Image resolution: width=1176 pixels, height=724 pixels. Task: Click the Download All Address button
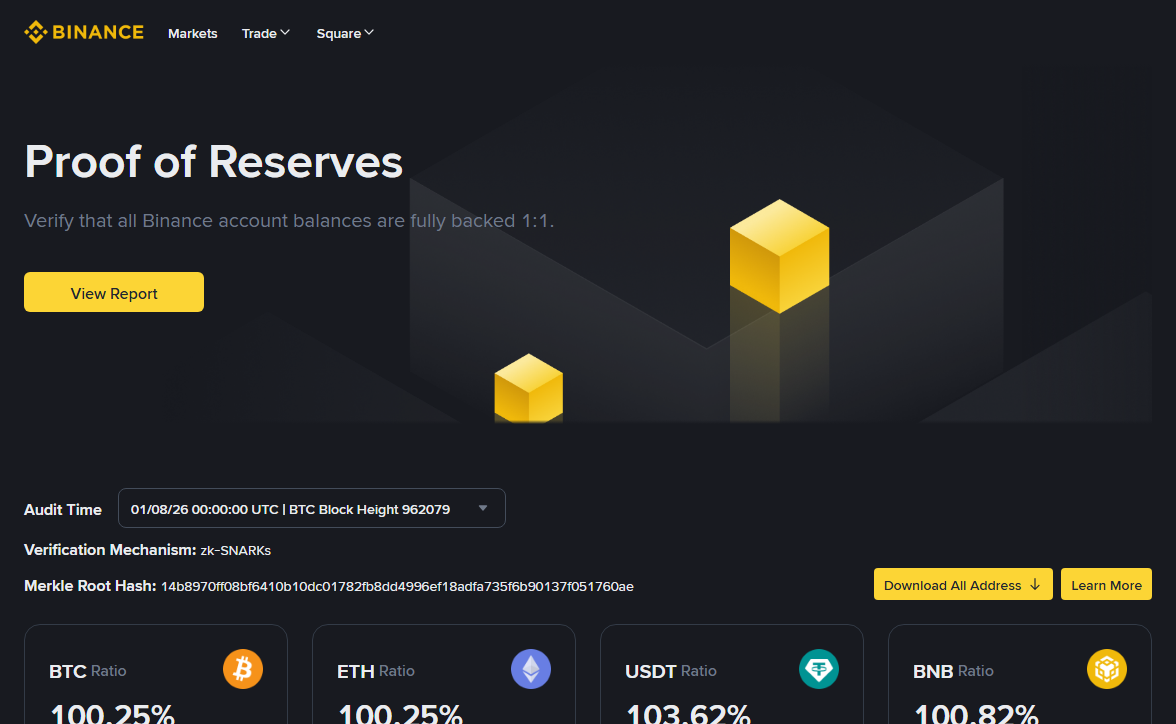click(x=963, y=584)
